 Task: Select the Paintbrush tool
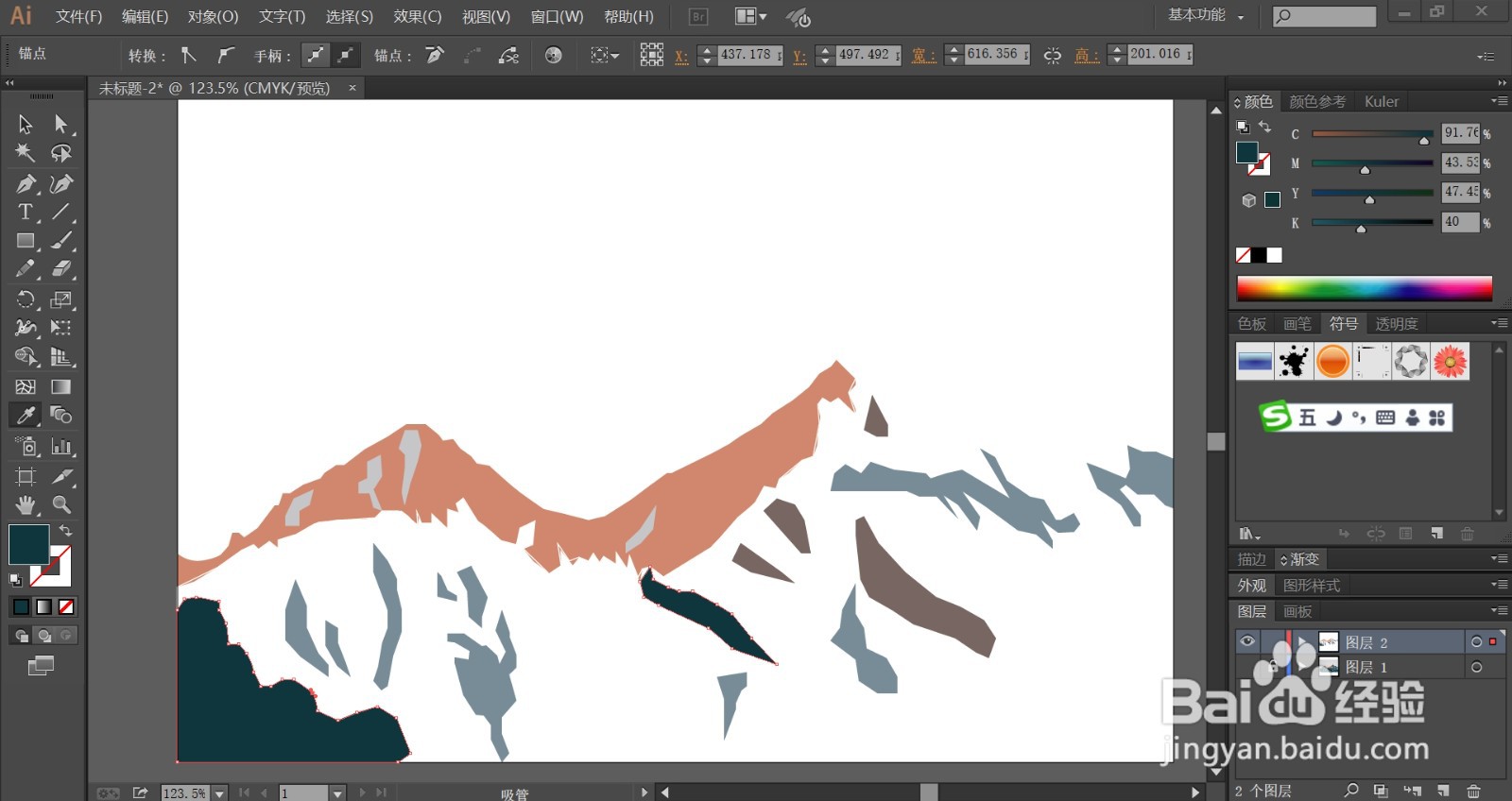tap(60, 241)
